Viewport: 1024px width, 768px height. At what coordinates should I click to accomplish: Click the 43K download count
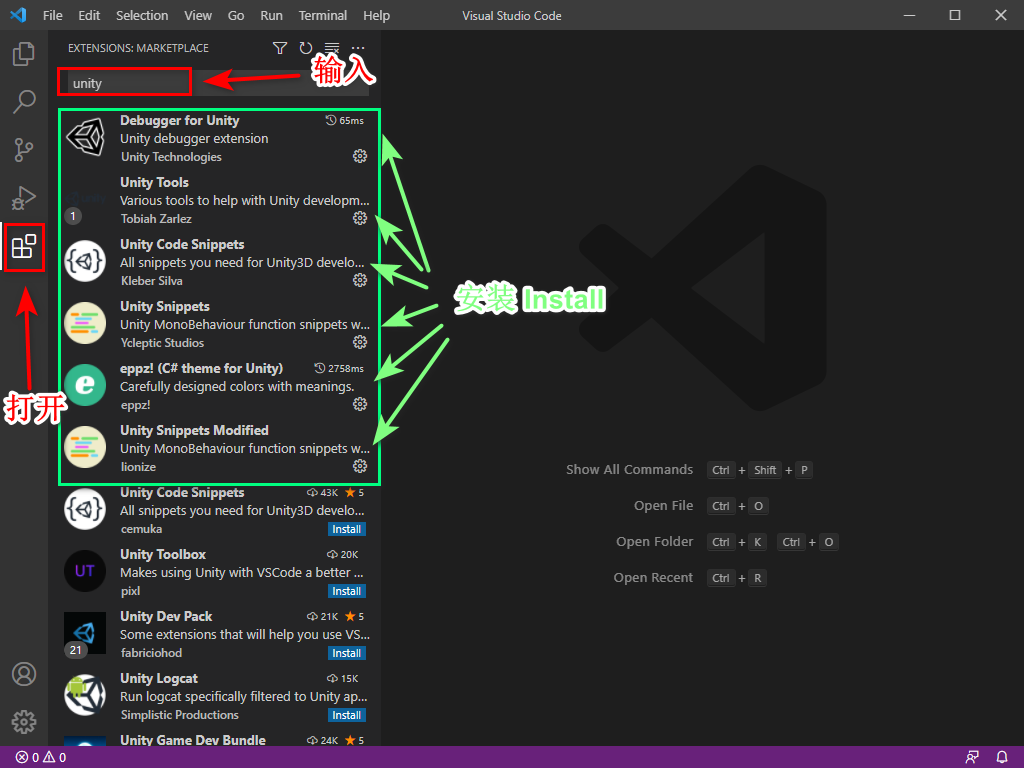323,492
